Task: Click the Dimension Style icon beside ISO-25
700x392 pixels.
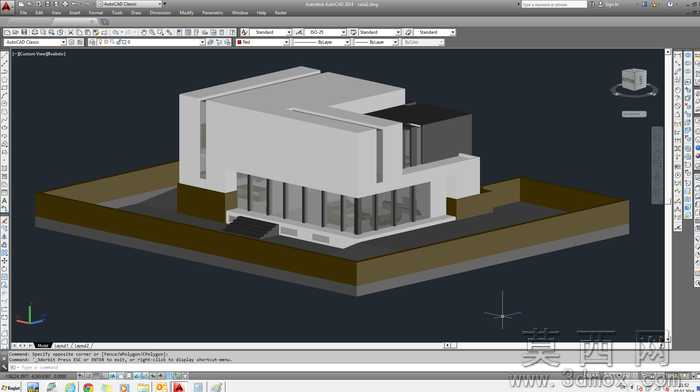Action: (299, 32)
